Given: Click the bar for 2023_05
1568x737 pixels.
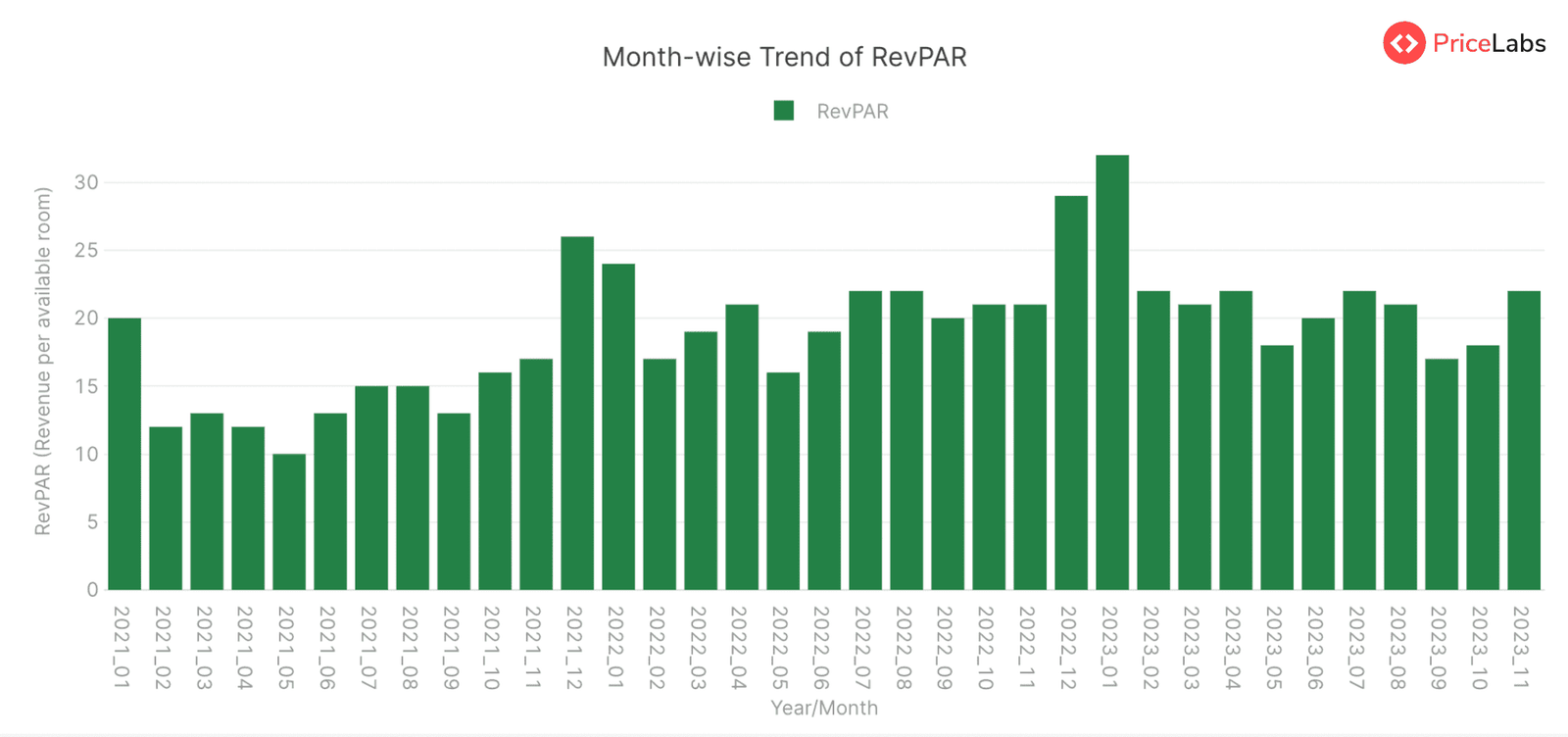Looking at the screenshot, I should [x=1277, y=467].
